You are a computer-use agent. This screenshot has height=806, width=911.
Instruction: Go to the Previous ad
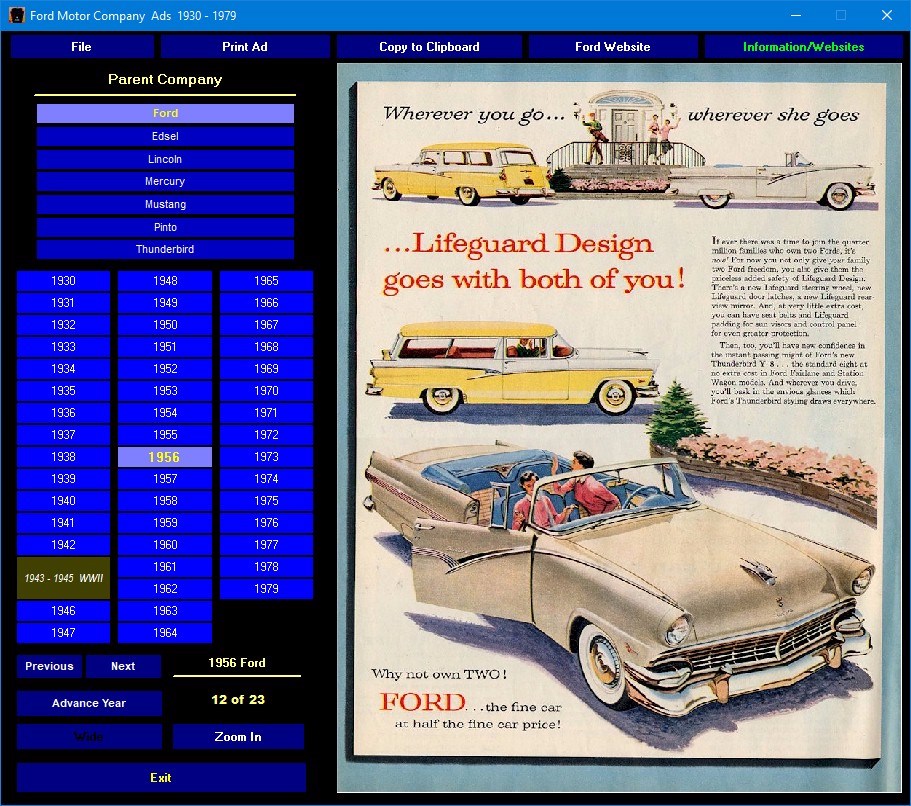[x=49, y=666]
